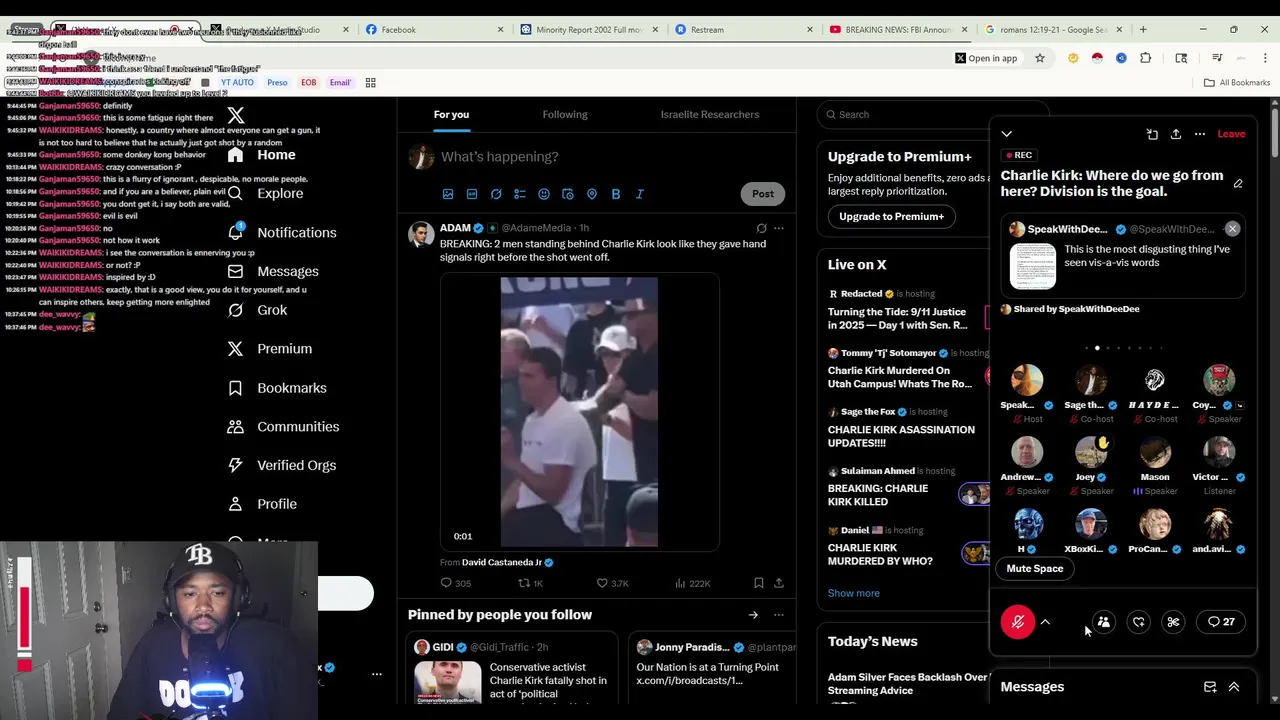
Task: Switch to Restream browser tab
Action: (x=745, y=30)
